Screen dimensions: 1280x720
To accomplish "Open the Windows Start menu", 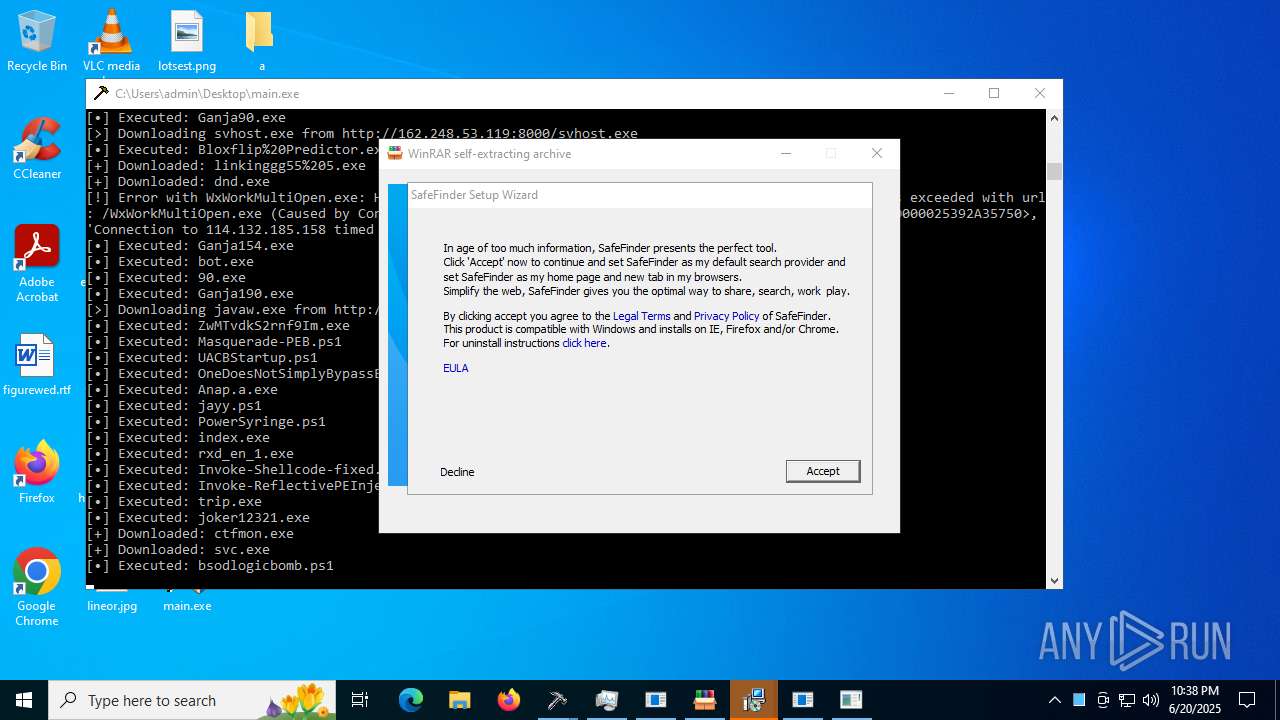I will 24,700.
